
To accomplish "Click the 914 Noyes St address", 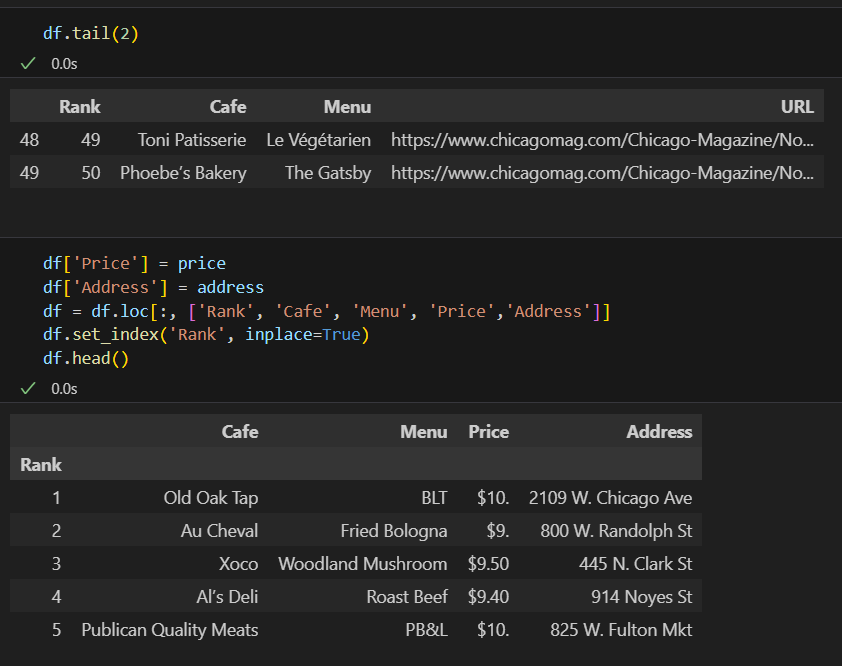I will coord(642,597).
